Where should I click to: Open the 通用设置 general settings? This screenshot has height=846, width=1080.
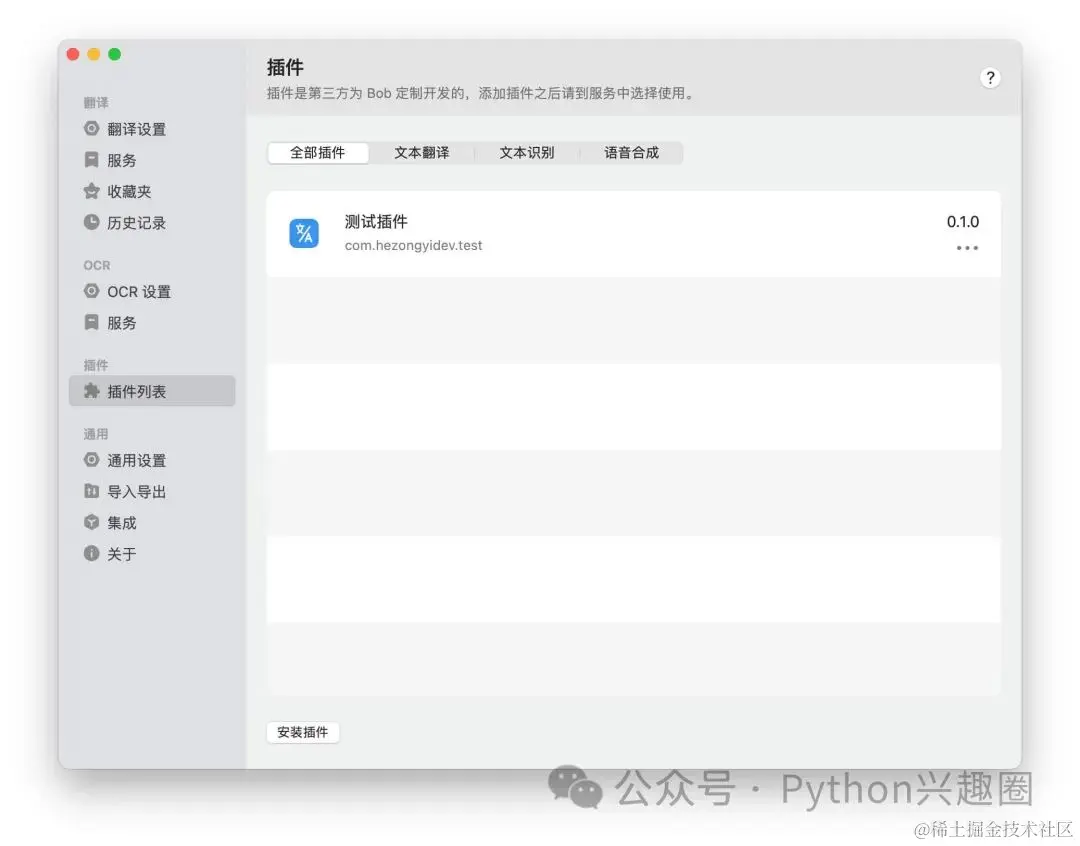[x=134, y=460]
